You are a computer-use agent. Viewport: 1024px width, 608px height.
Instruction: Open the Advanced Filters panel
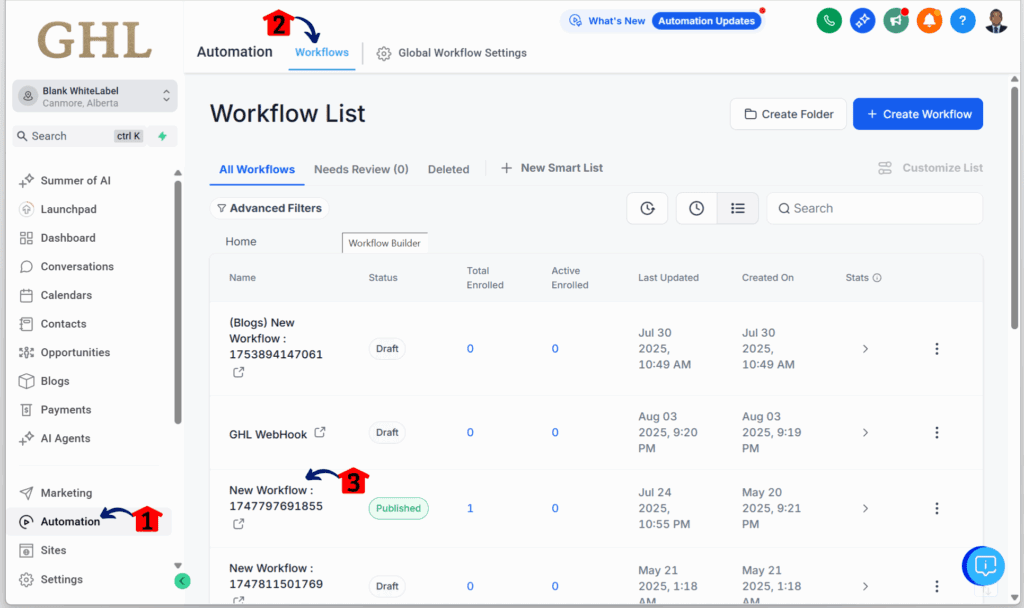[269, 208]
